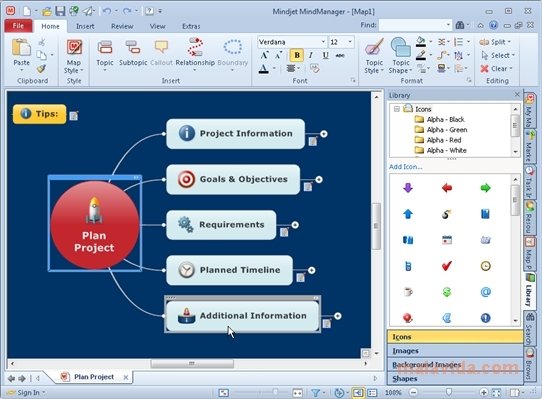
Task: Select the purple down arrow library icon
Action: click(408, 188)
